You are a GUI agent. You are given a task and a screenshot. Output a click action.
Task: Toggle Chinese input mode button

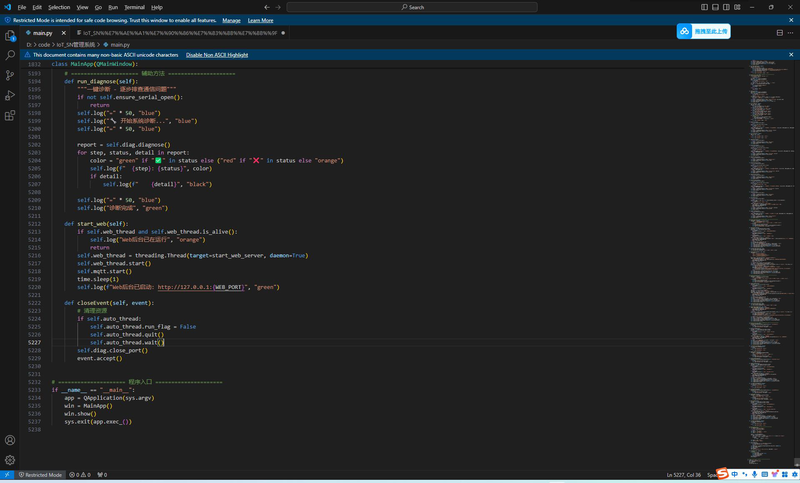click(735, 474)
